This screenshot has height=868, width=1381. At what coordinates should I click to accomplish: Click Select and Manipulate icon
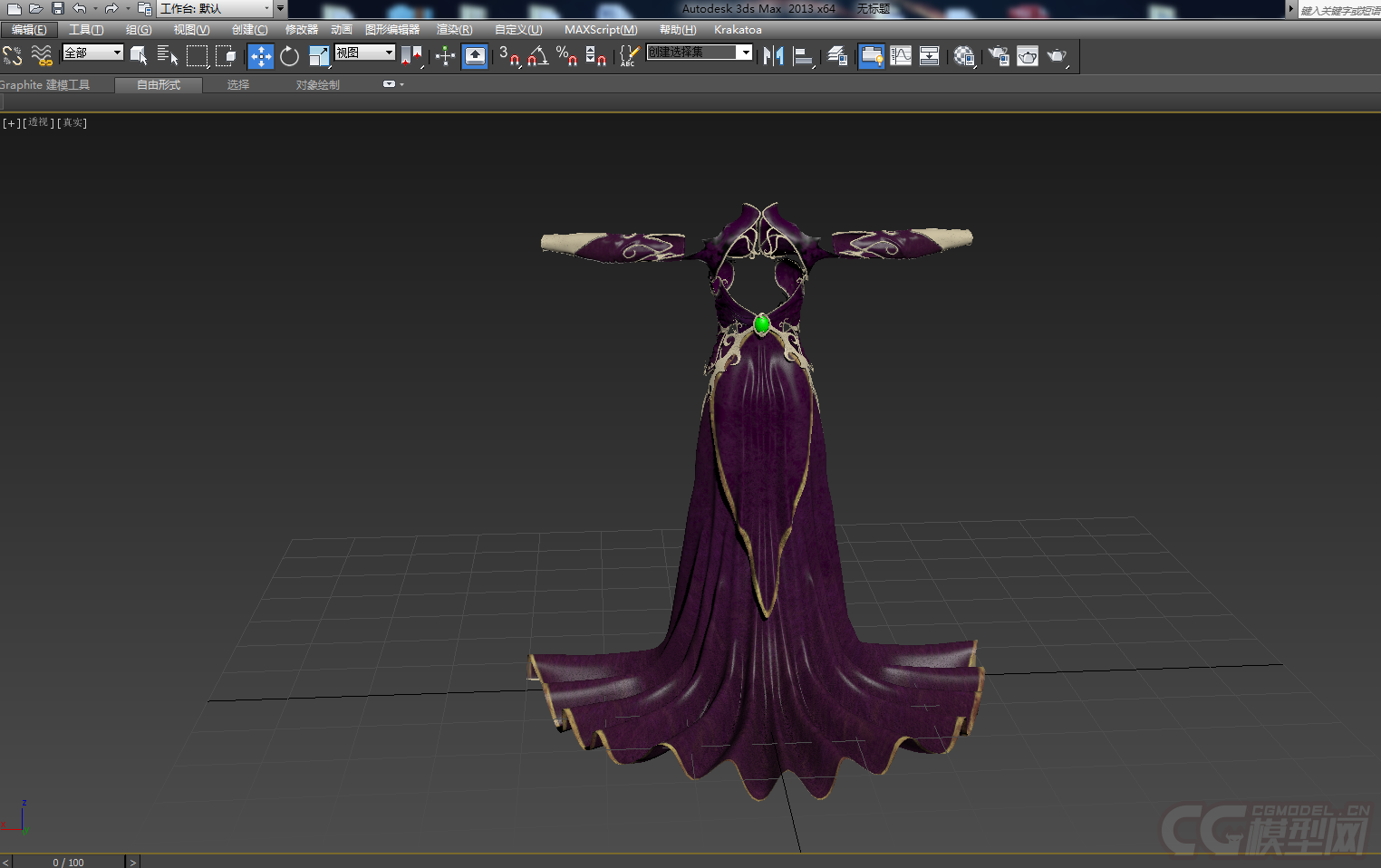click(x=445, y=56)
